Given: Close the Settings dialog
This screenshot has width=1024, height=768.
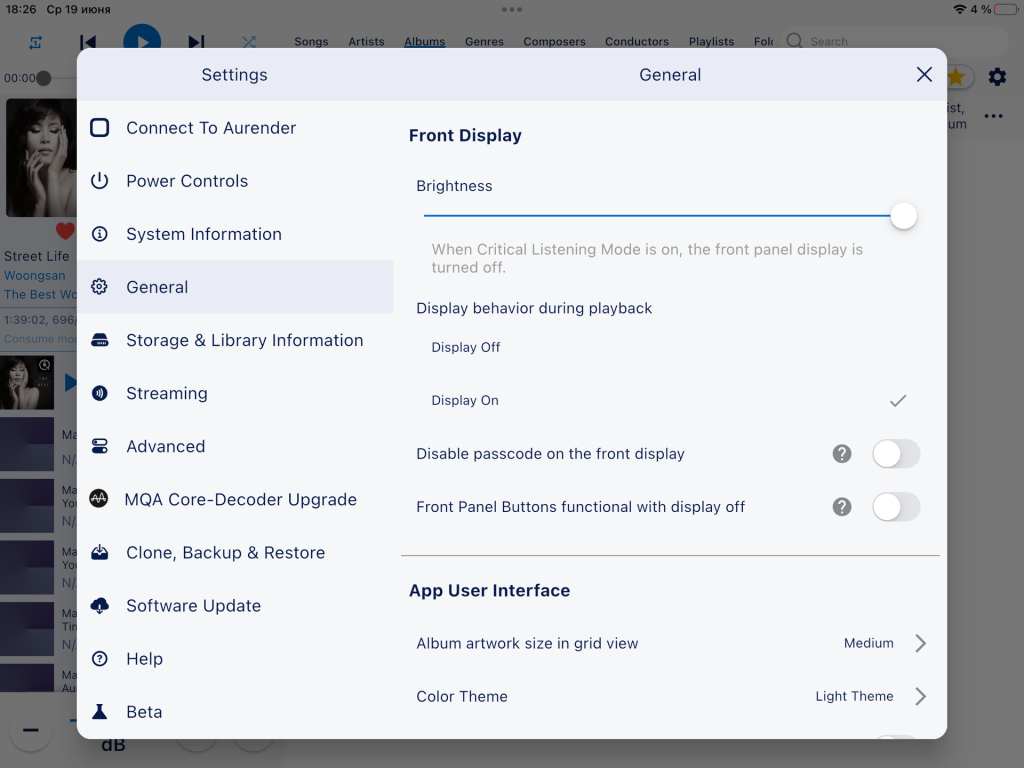Looking at the screenshot, I should click(x=924, y=74).
